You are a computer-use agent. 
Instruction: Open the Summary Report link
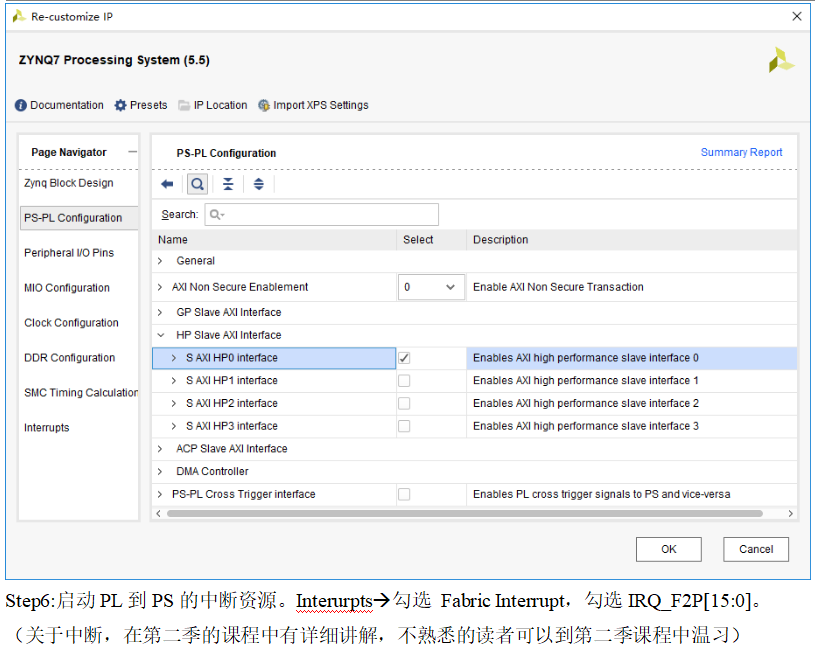coord(741,152)
